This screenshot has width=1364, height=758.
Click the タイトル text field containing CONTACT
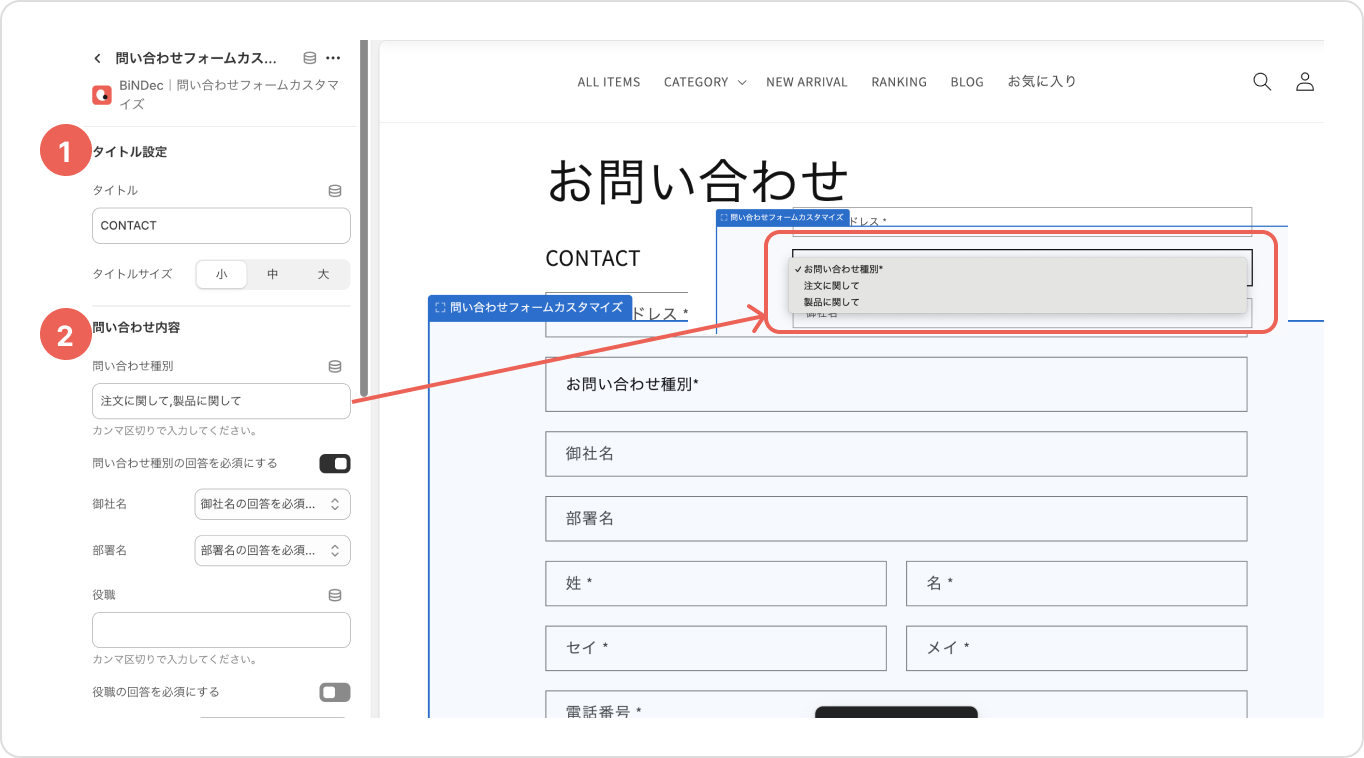(x=221, y=226)
